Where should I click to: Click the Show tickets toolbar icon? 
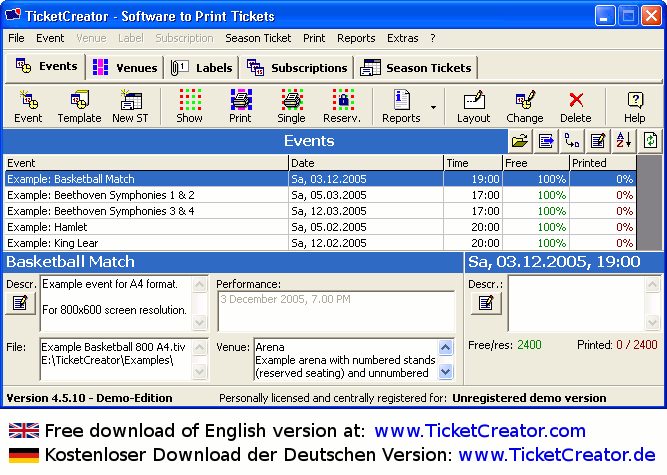point(189,105)
